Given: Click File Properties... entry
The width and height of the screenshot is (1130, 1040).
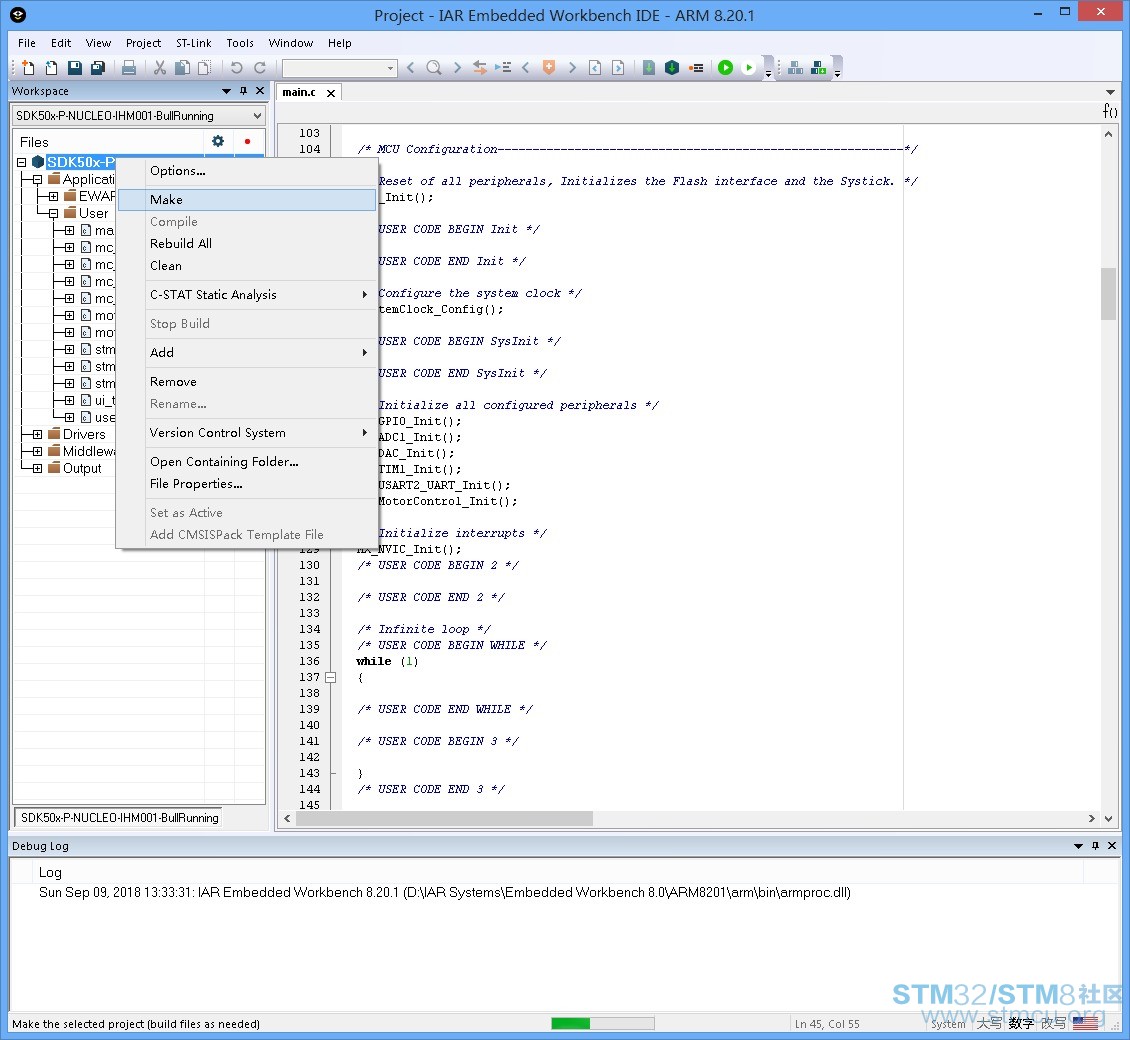Looking at the screenshot, I should click(246, 484).
